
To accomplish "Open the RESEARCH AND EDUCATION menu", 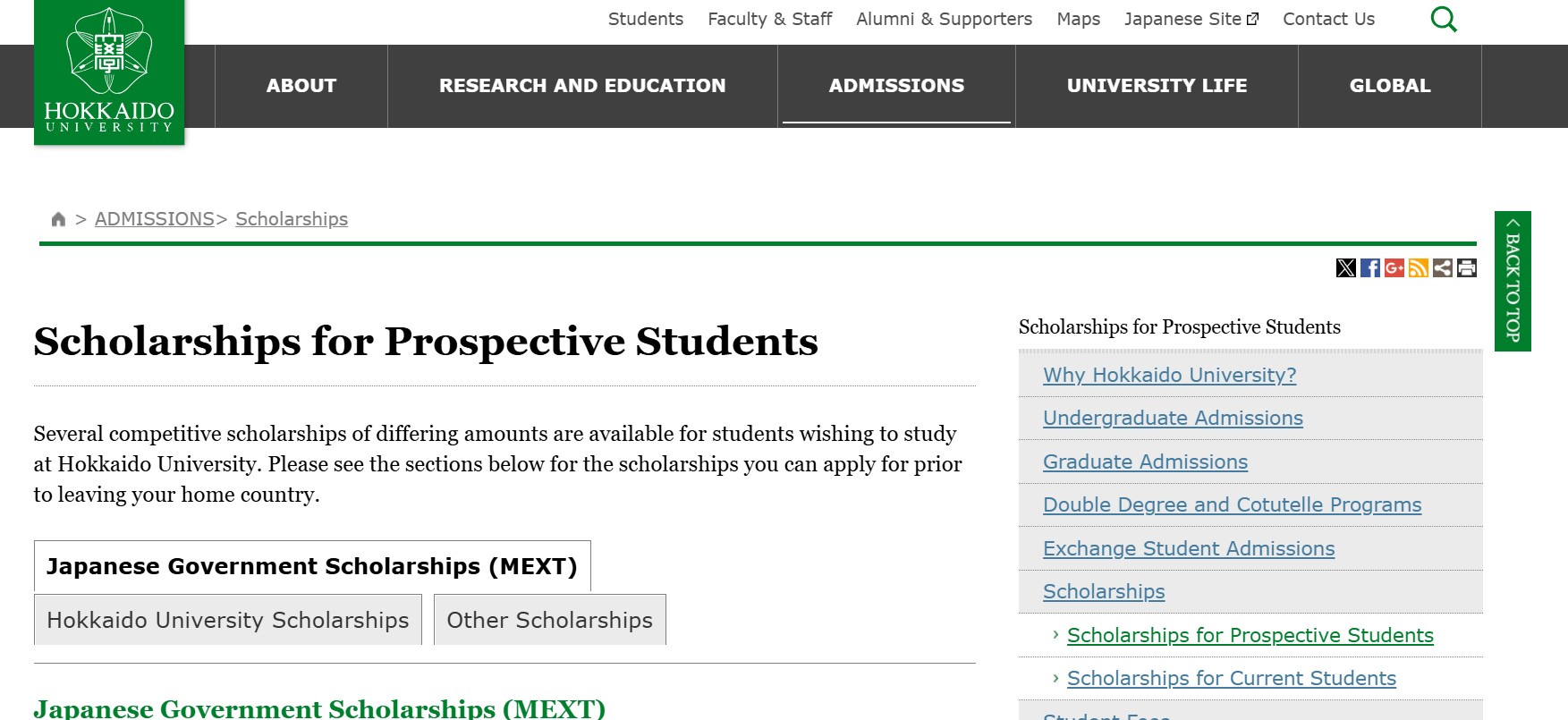I will click(x=582, y=86).
